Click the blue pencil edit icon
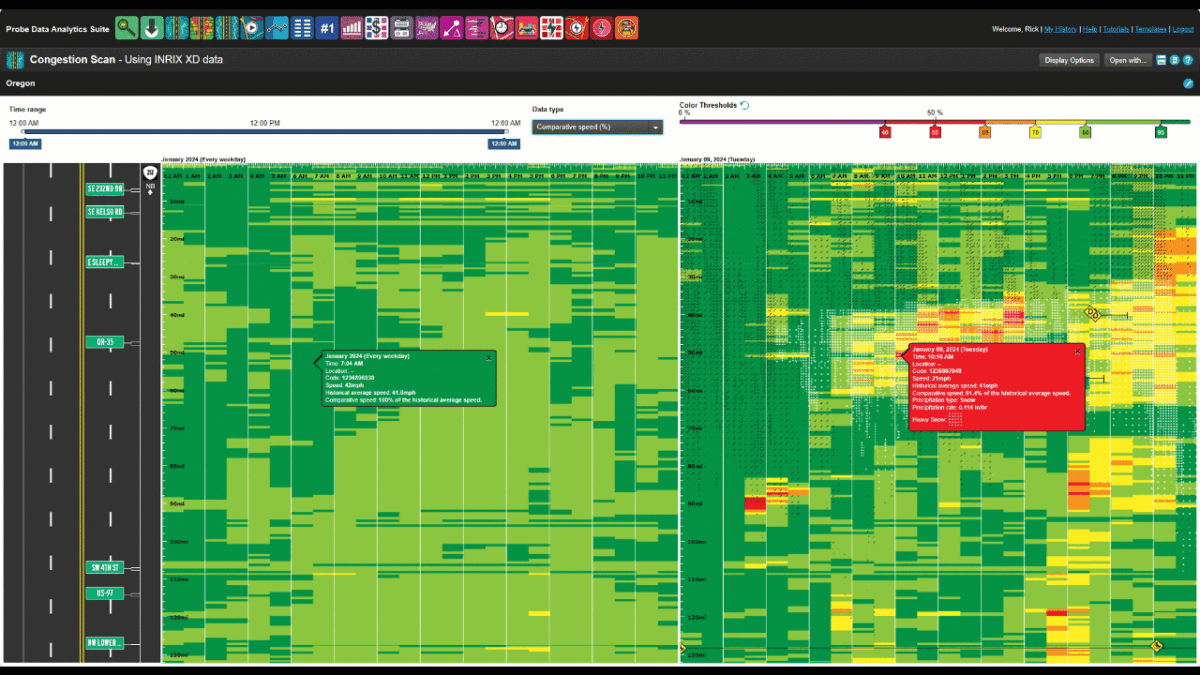 click(1188, 84)
